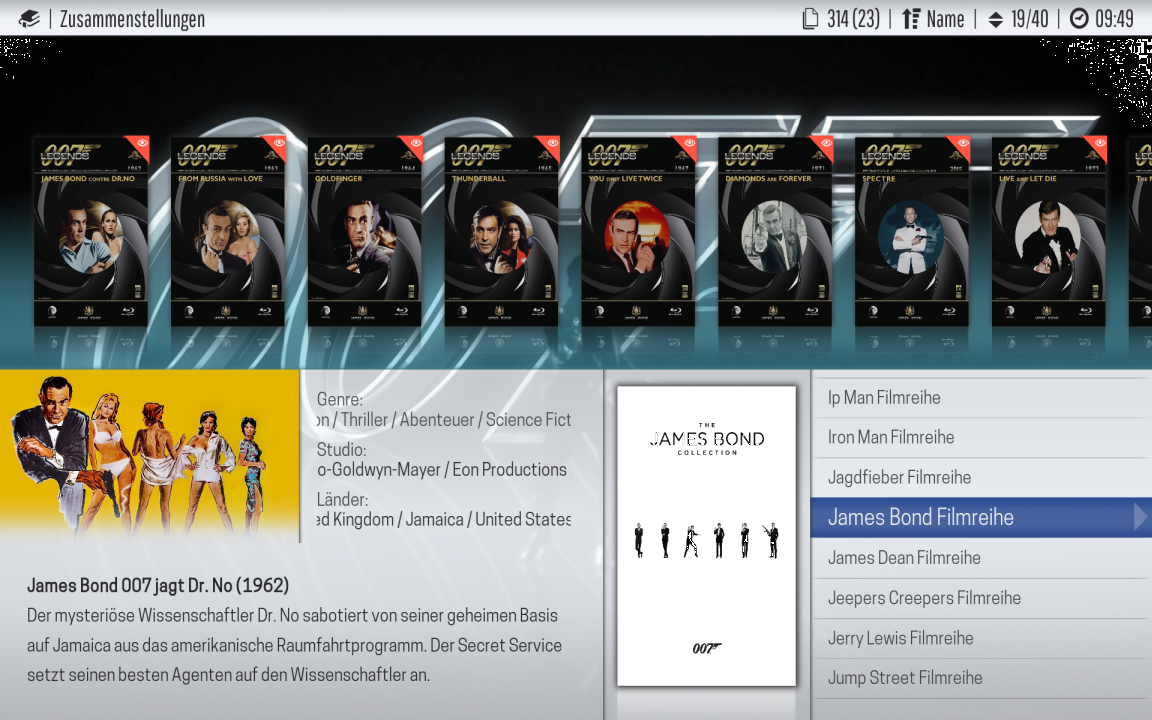Viewport: 1152px width, 720px height.
Task: Click the Thriller / Abenteuer genre line
Action: (444, 420)
